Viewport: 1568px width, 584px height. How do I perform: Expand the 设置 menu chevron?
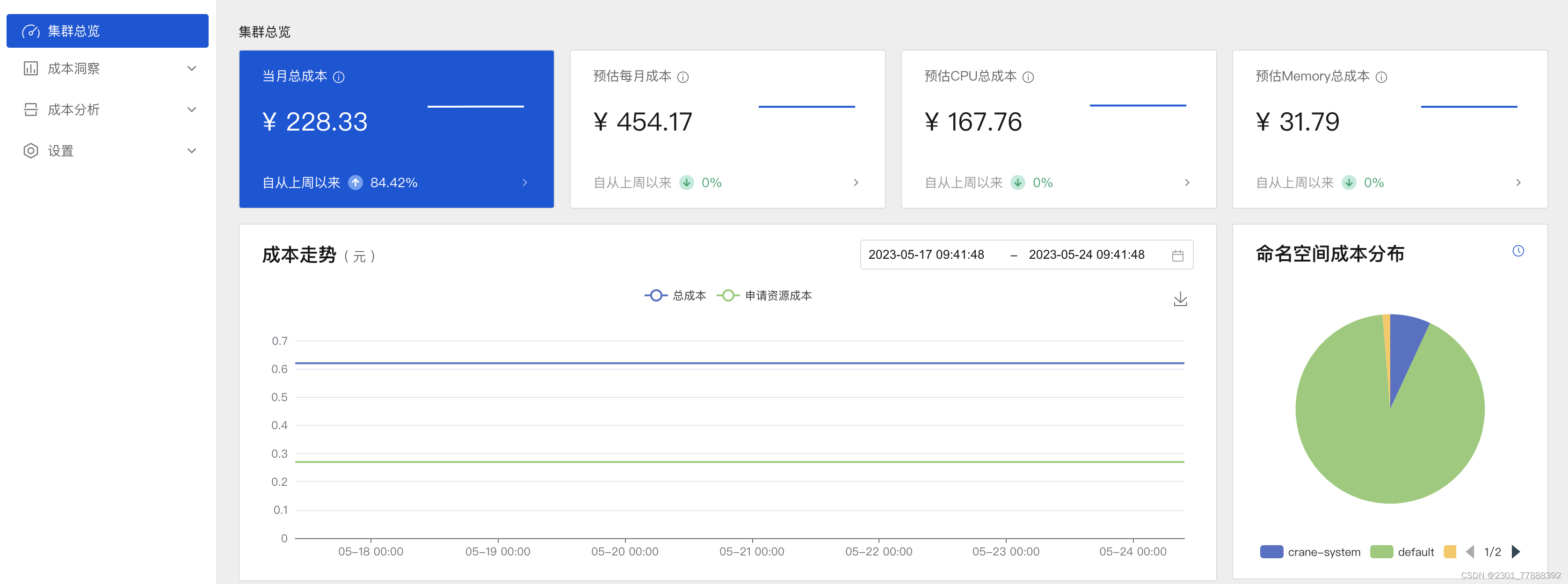192,151
